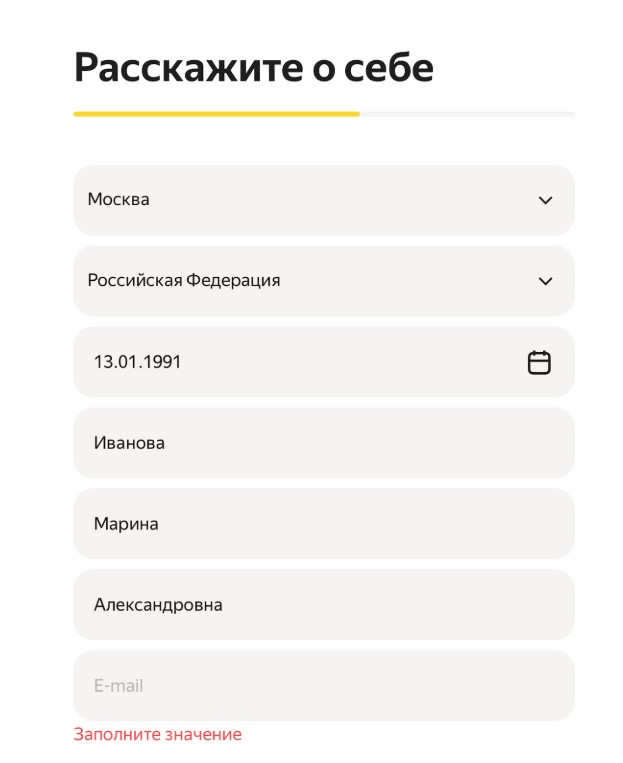
Task: Open the calendar date picker icon
Action: 539,362
